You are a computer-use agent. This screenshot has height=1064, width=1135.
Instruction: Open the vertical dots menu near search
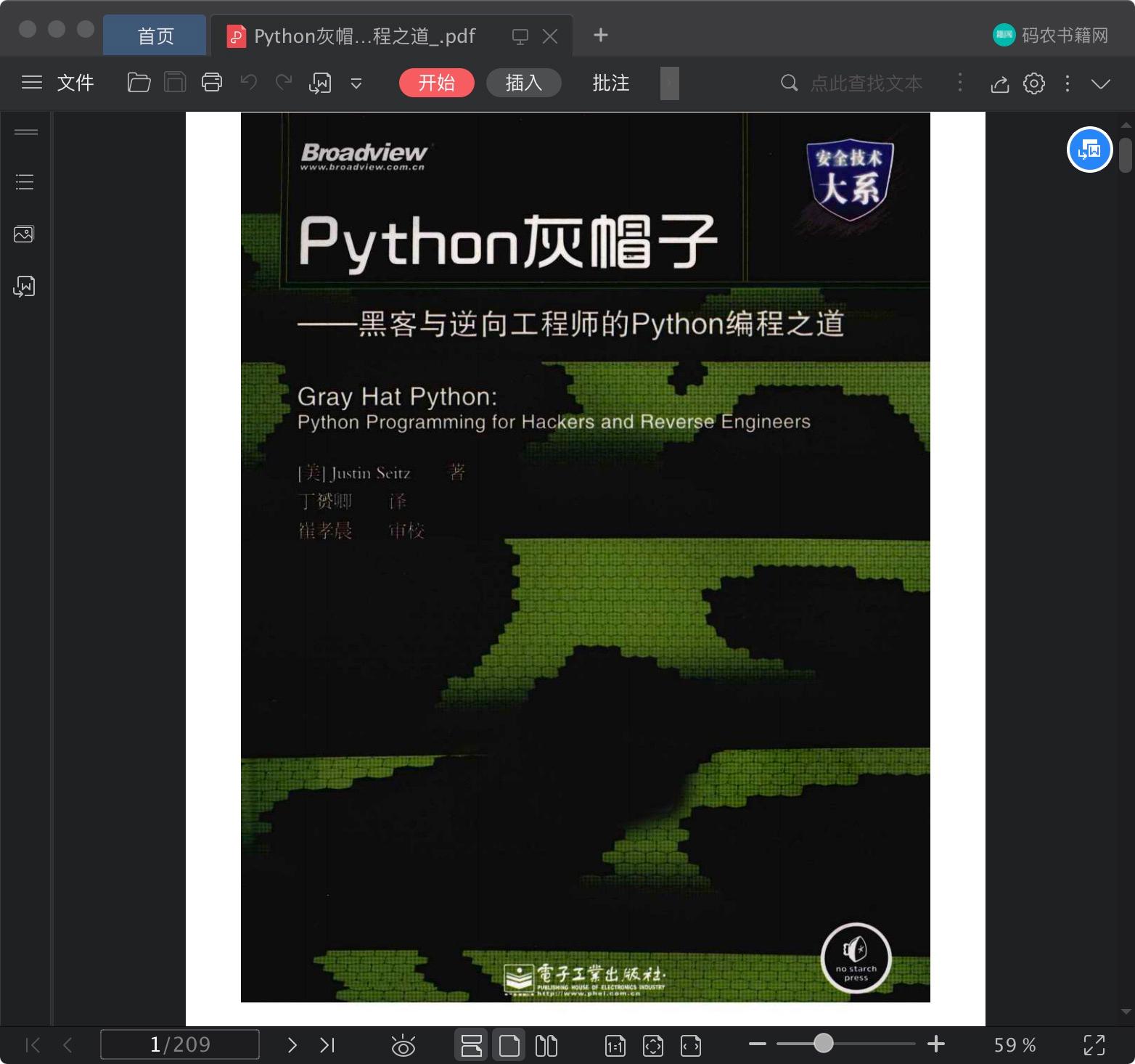click(x=960, y=83)
